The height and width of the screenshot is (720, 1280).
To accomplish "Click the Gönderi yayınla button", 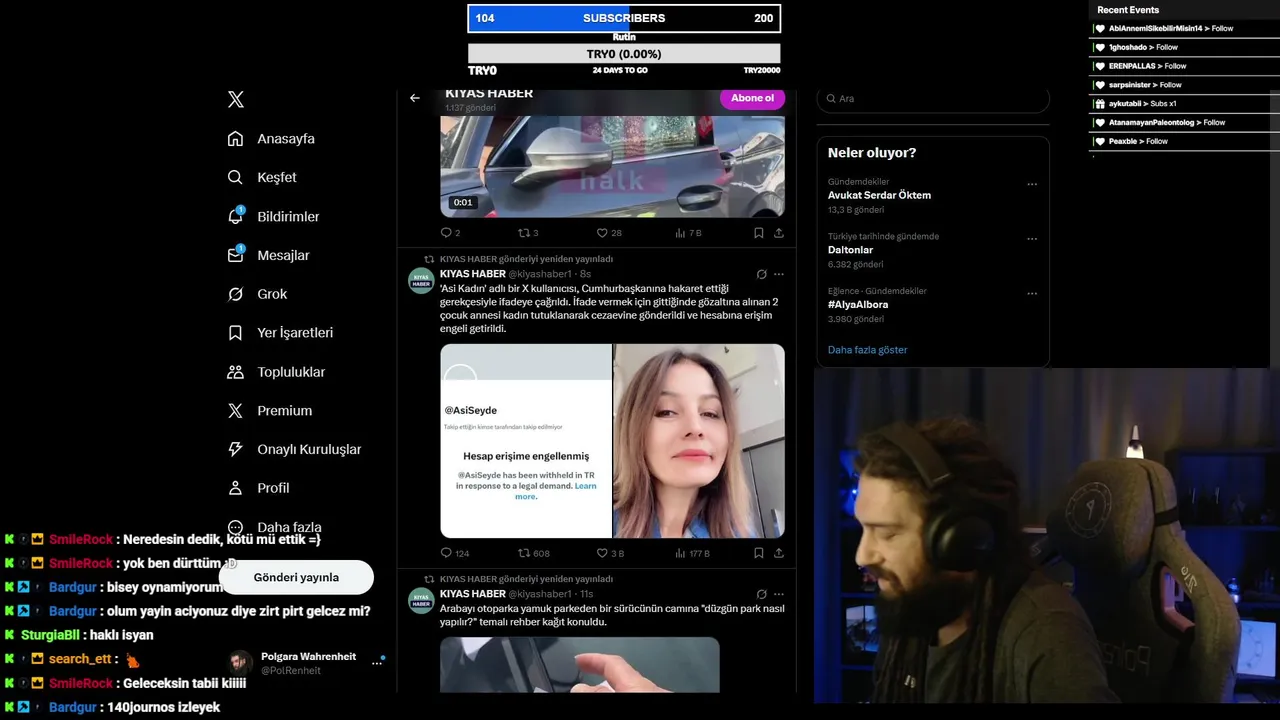I will pyautogui.click(x=296, y=577).
